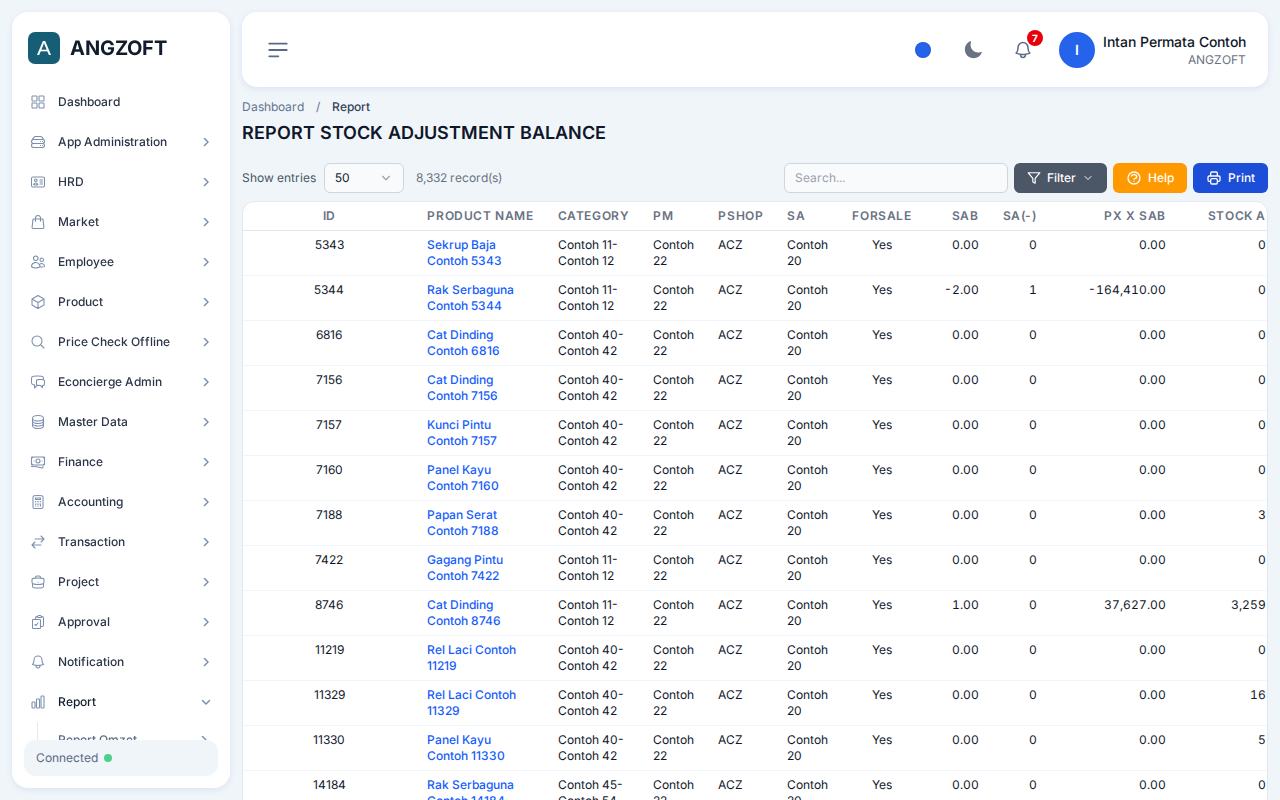This screenshot has height=800, width=1280.
Task: Click the Product box icon
Action: pyautogui.click(x=38, y=302)
